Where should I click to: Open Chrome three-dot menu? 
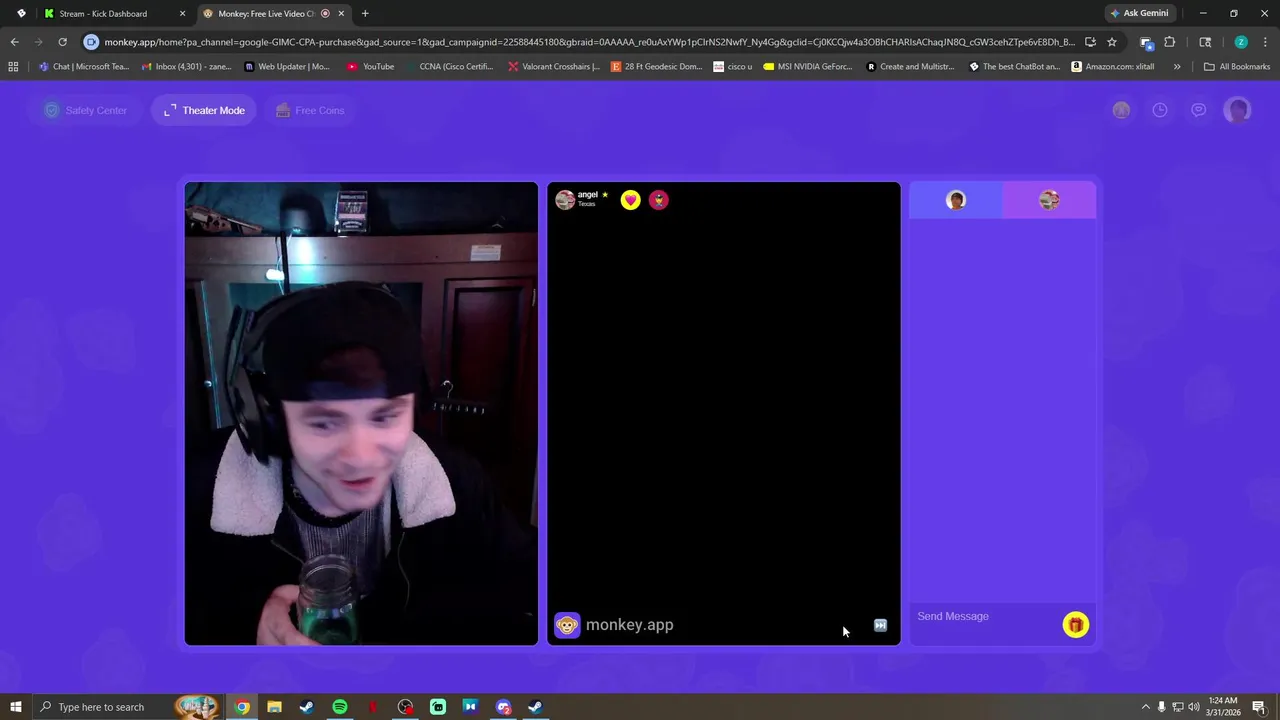coord(1264,42)
